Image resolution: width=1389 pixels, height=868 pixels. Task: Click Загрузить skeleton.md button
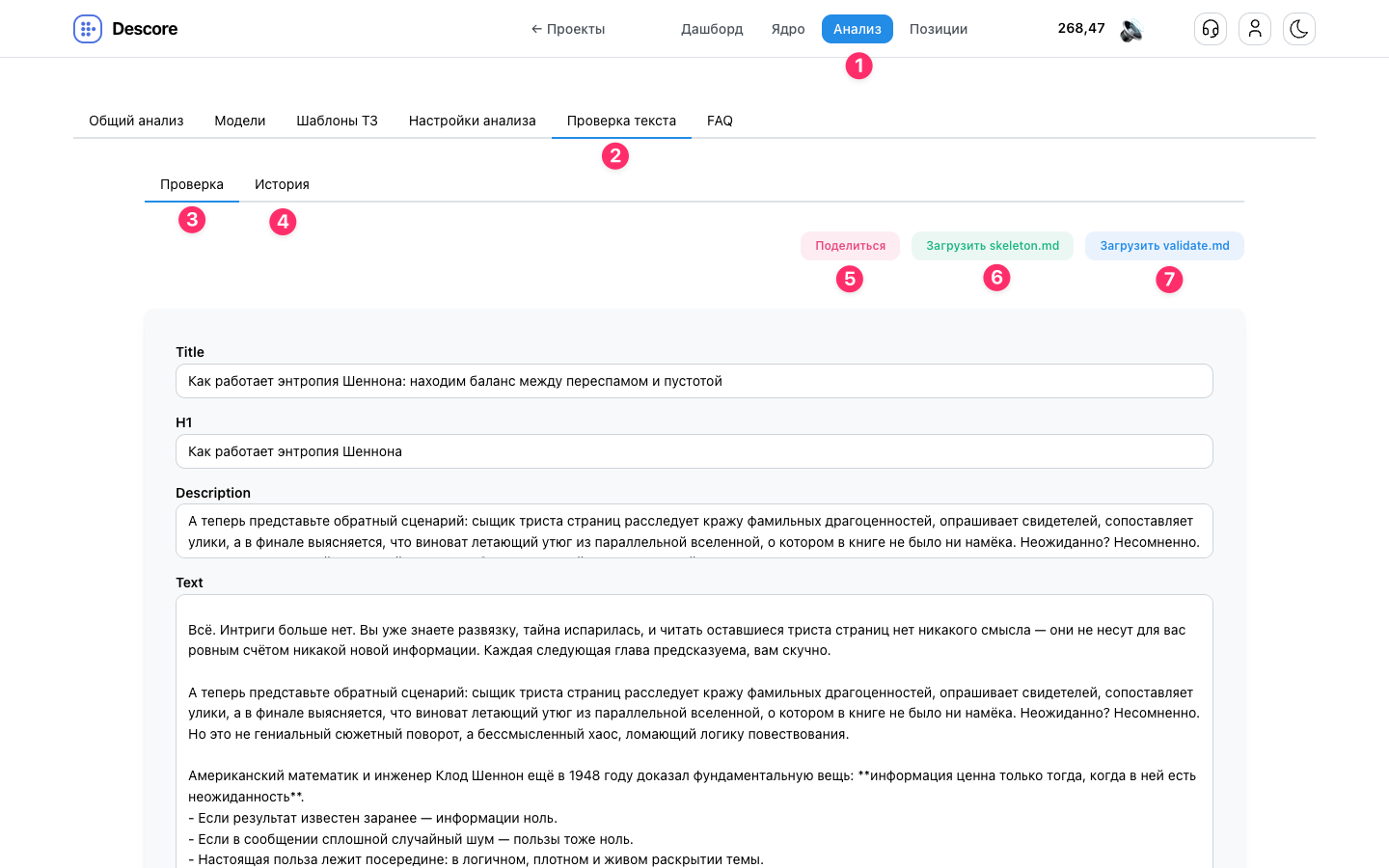pyautogui.click(x=993, y=246)
